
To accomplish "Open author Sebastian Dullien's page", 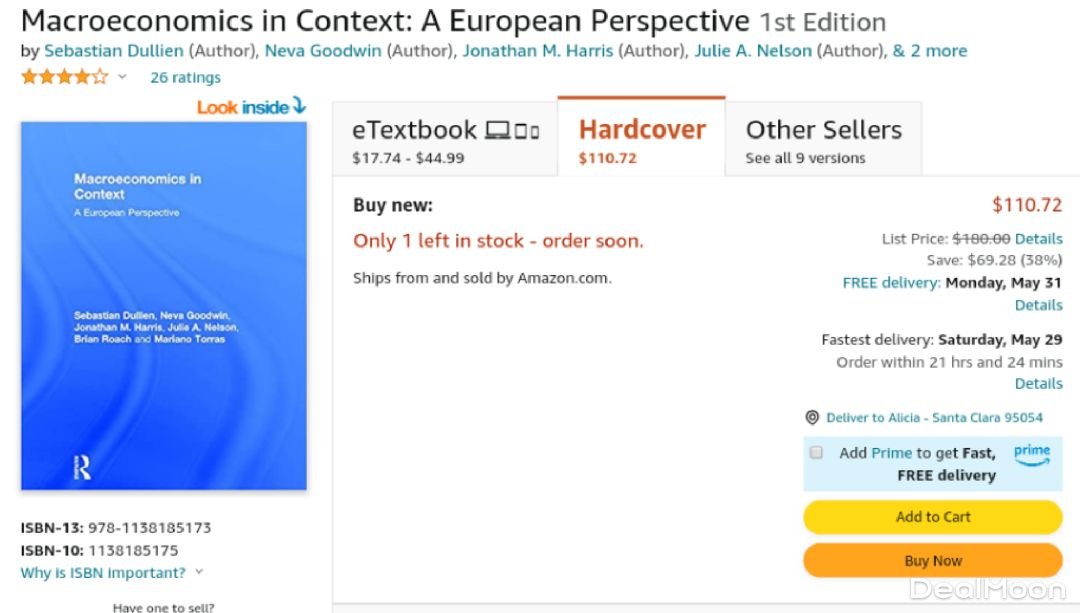I will coord(114,50).
